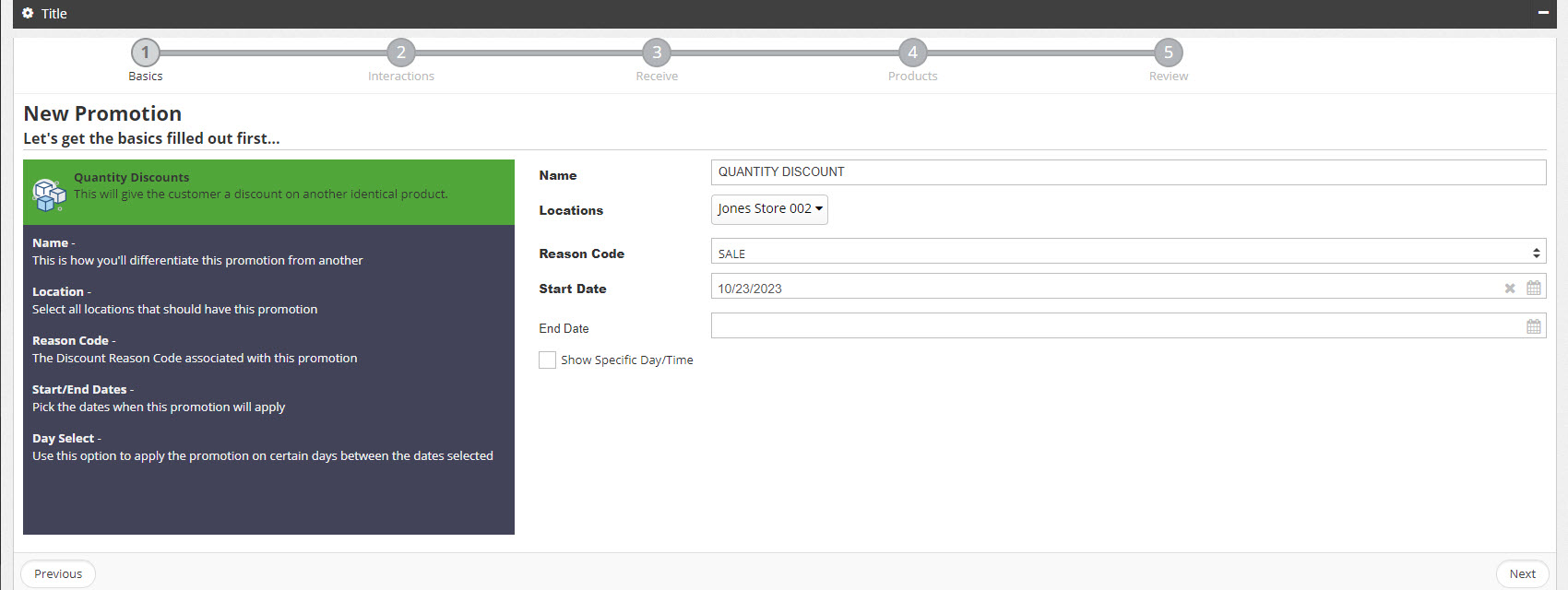Click the Name help heading in sidebar
1568x590 pixels.
coord(50,242)
